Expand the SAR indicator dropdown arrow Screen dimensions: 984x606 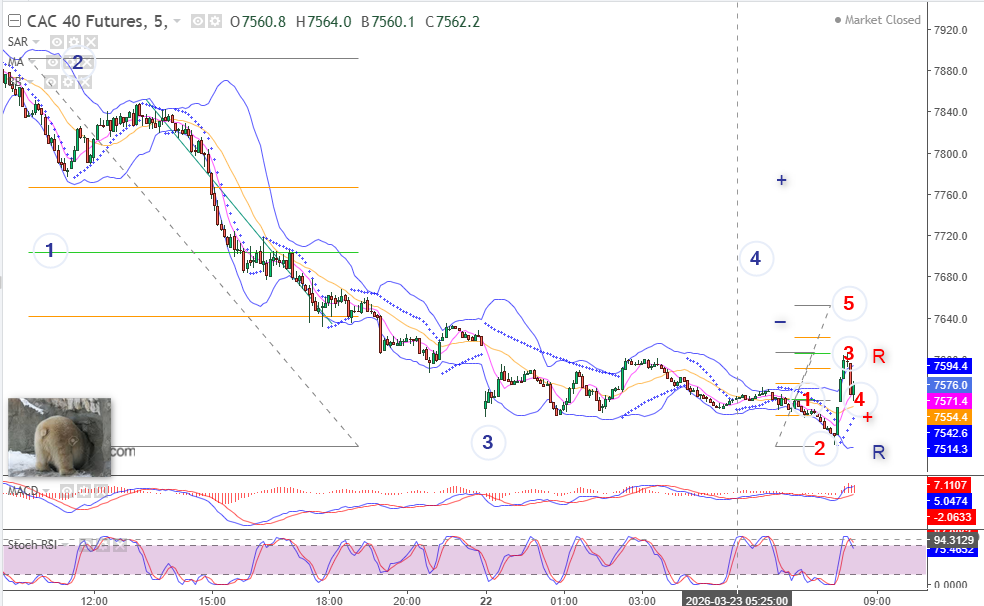[36, 42]
